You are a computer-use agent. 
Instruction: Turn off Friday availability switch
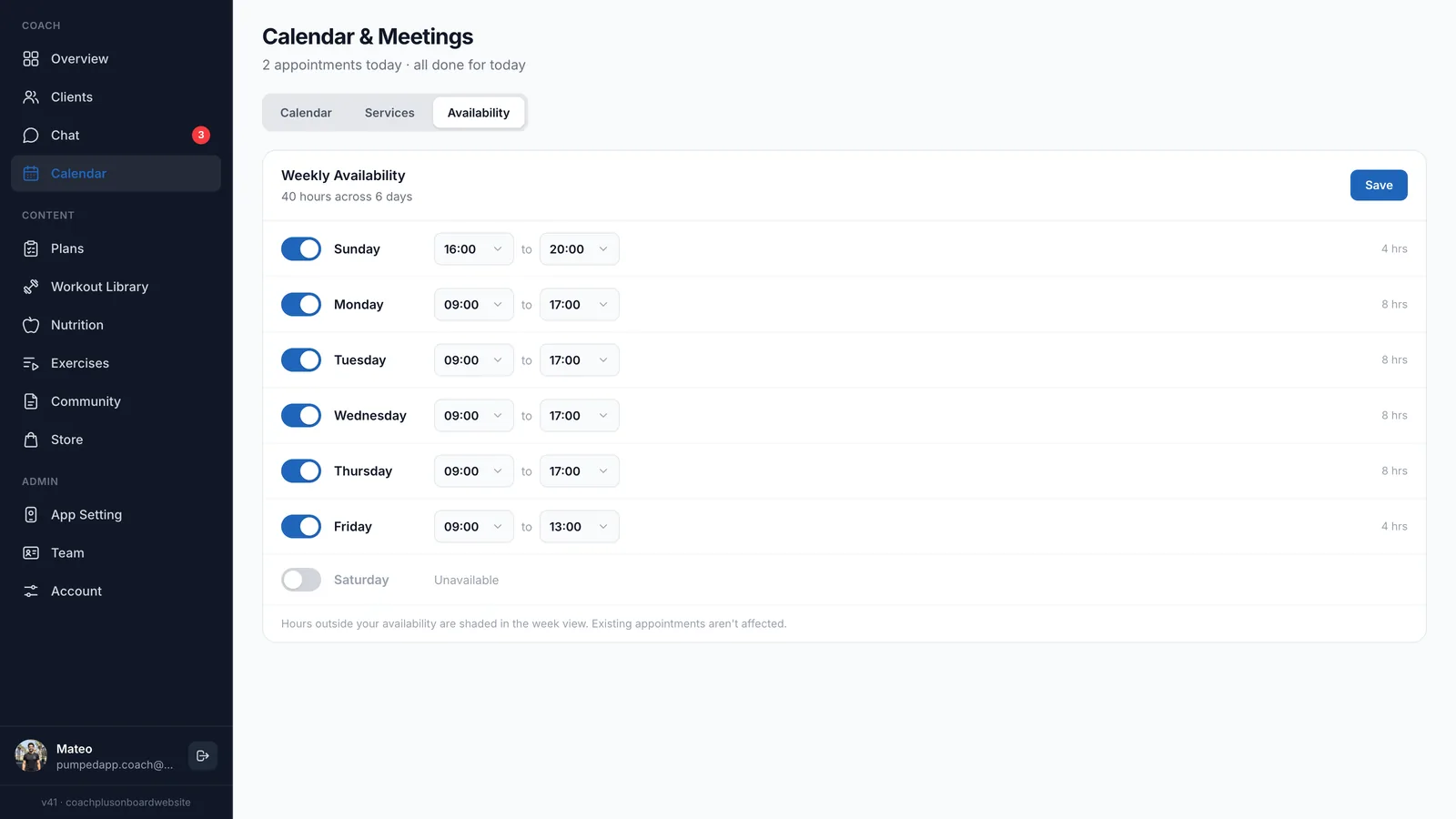click(301, 527)
